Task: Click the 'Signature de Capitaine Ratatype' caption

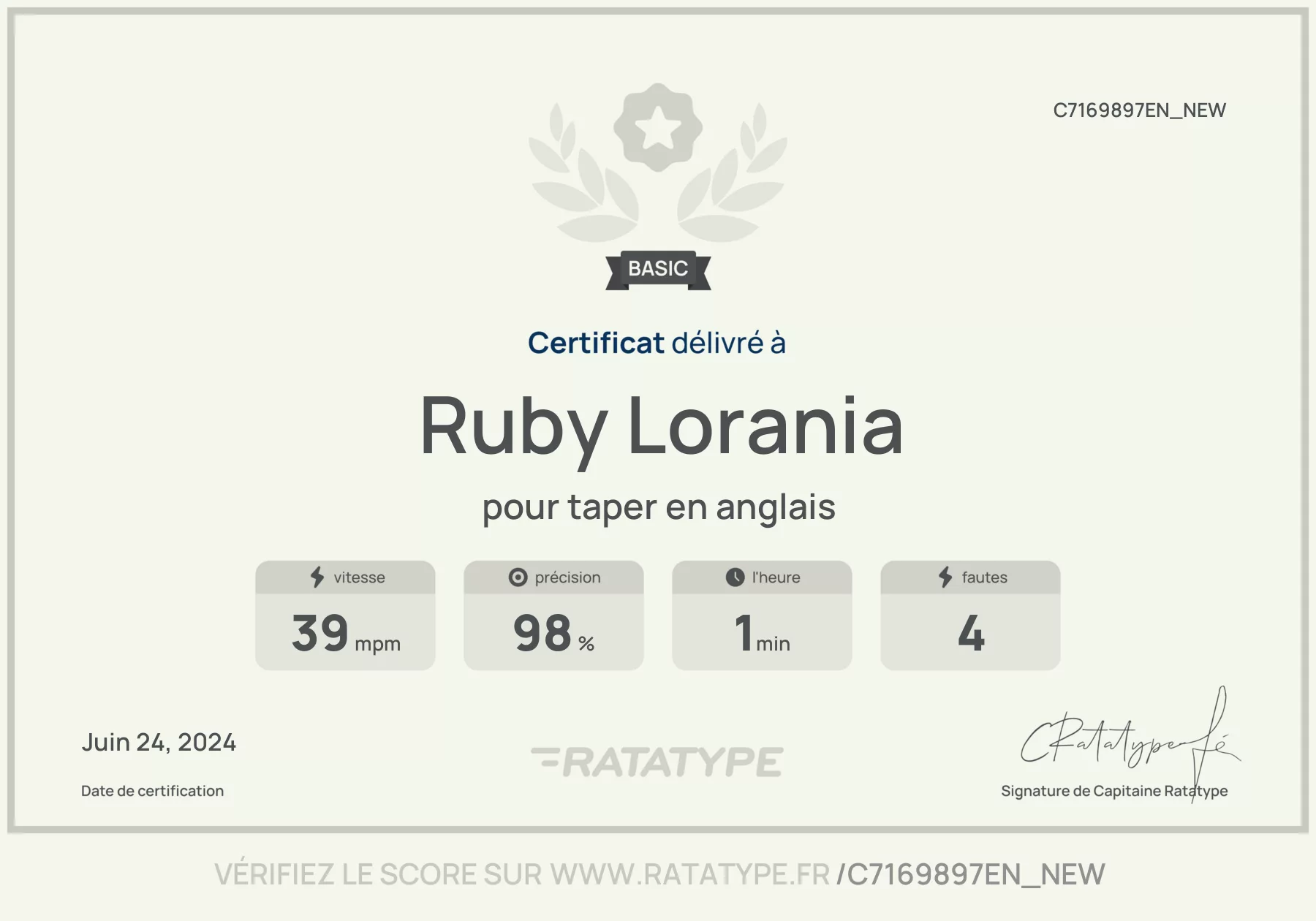Action: point(1114,791)
